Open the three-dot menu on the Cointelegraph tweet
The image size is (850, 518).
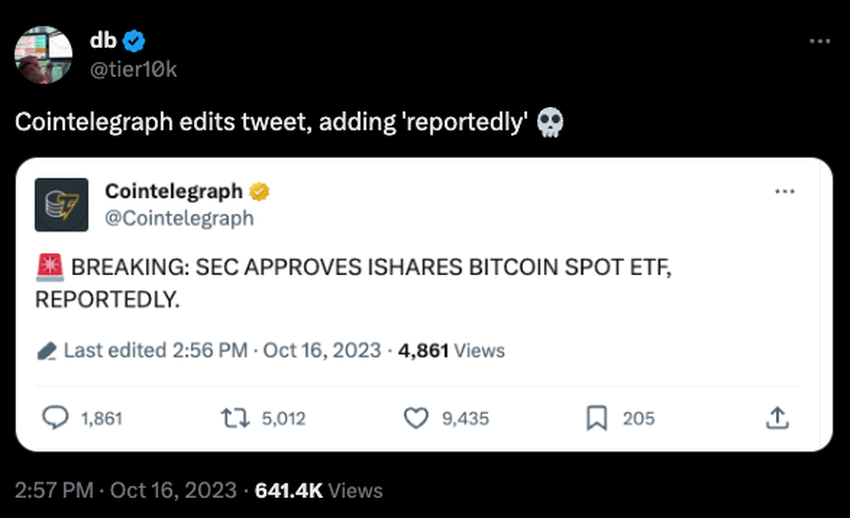point(785,191)
